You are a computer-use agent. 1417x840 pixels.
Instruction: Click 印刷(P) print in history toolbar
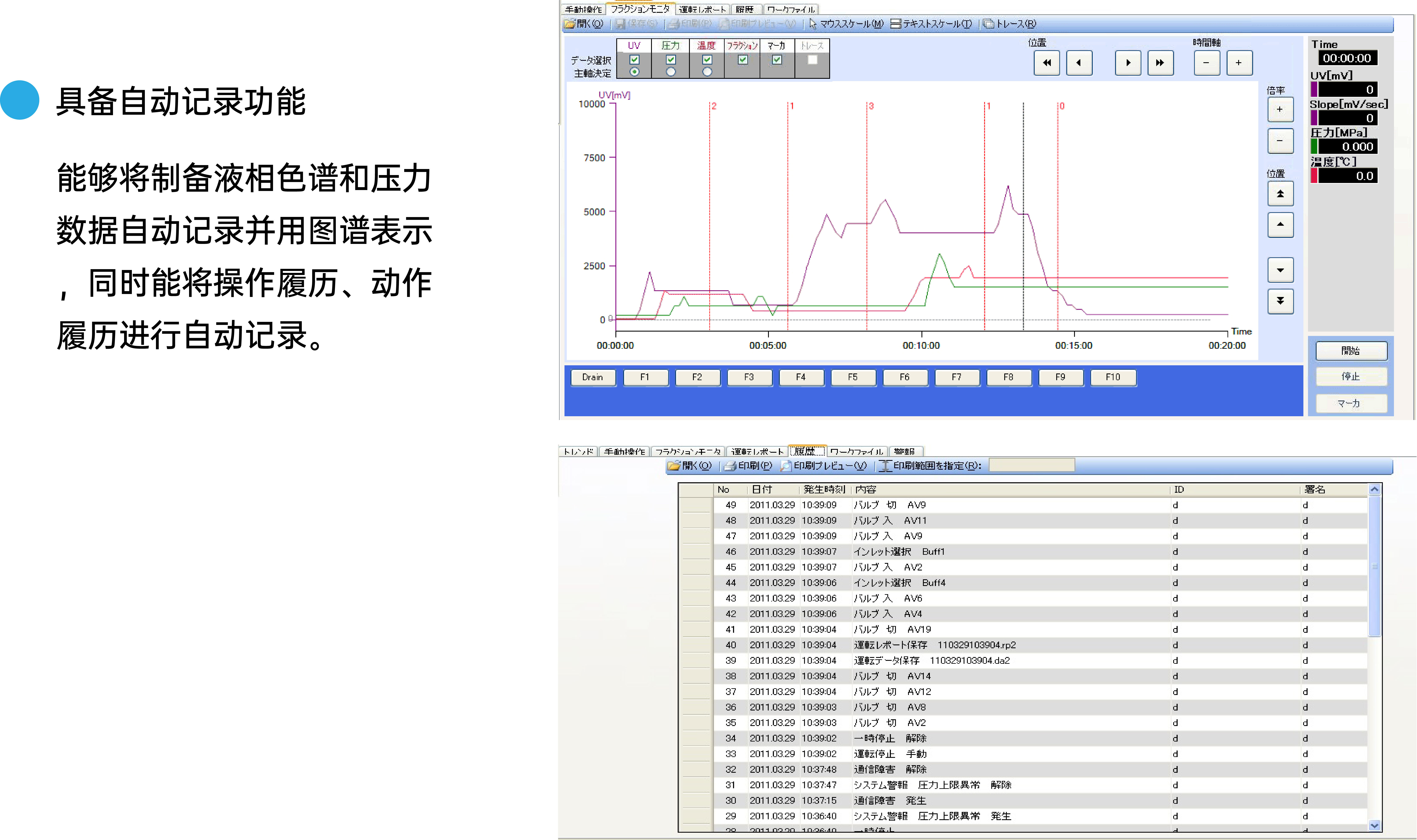click(748, 466)
